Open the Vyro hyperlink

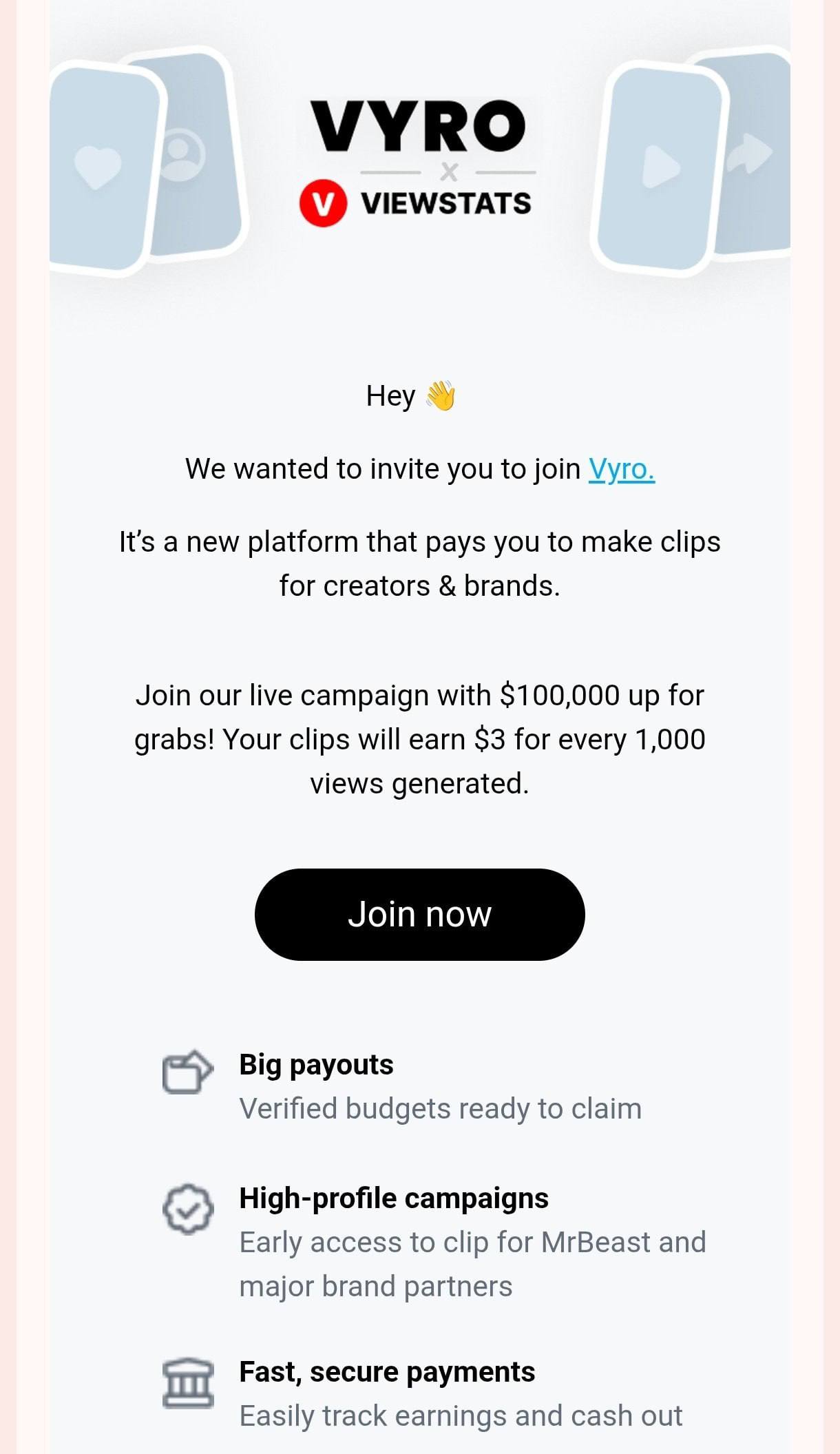pos(621,469)
